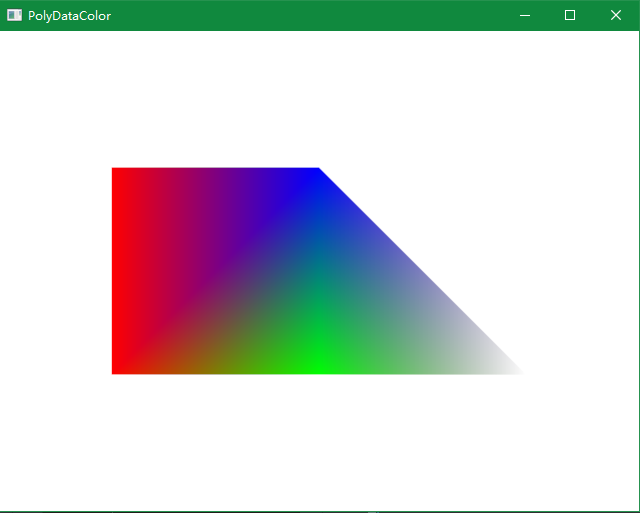Screen dimensions: 640x513
Task: Close the PolyDataColor window
Action: pyautogui.click(x=616, y=16)
